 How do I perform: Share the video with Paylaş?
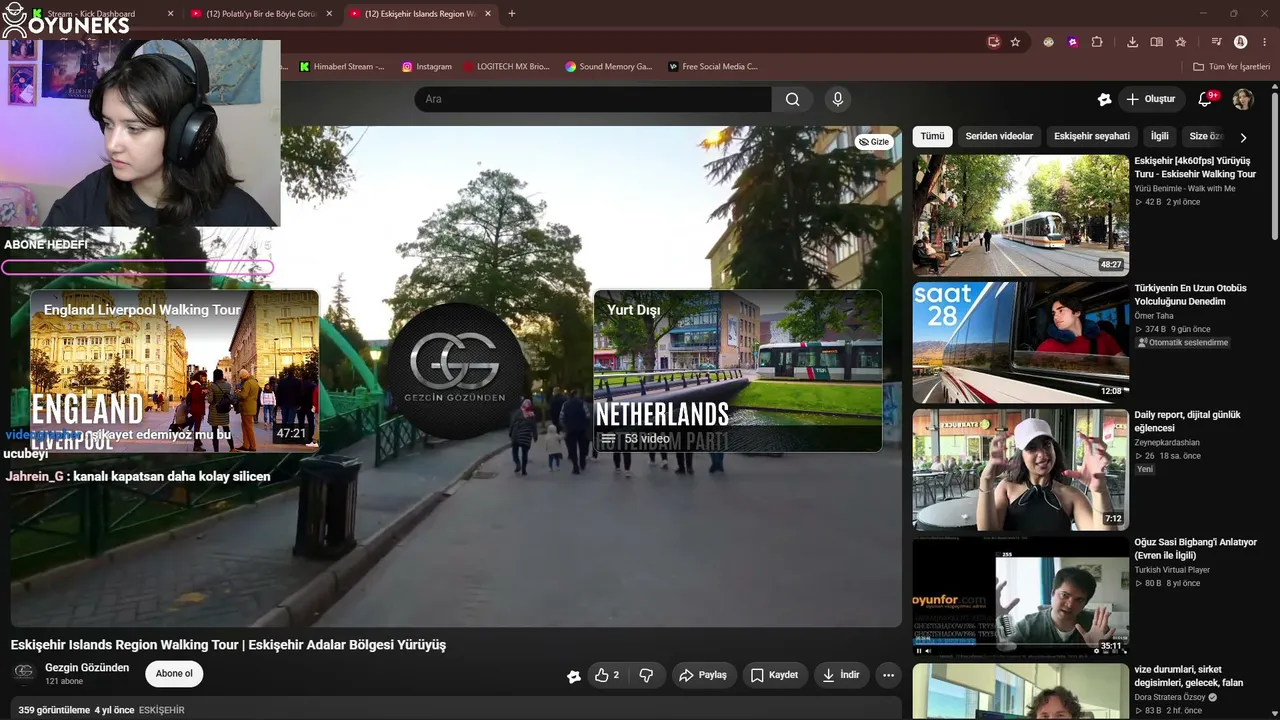pos(704,675)
